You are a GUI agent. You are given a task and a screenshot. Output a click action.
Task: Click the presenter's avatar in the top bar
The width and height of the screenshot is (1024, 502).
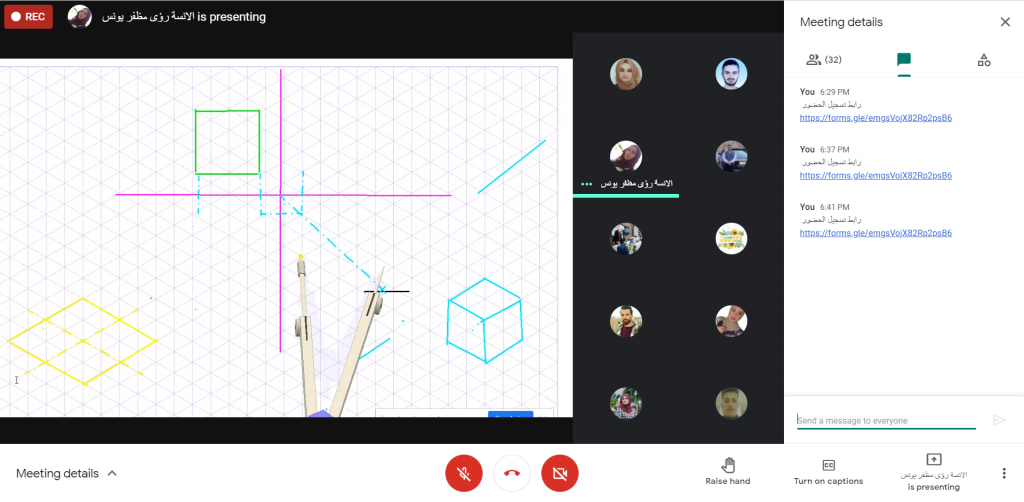pos(80,17)
